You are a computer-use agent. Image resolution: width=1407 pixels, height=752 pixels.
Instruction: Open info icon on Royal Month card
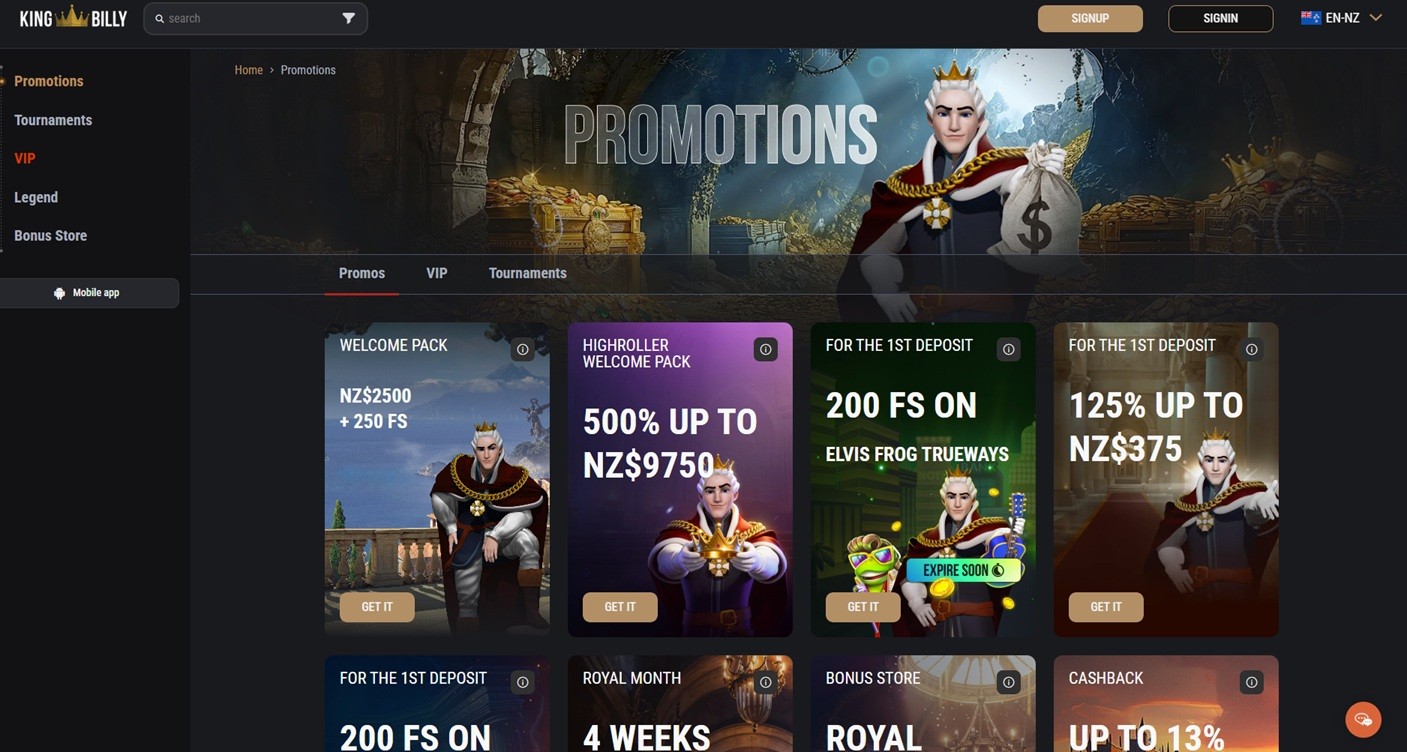765,682
